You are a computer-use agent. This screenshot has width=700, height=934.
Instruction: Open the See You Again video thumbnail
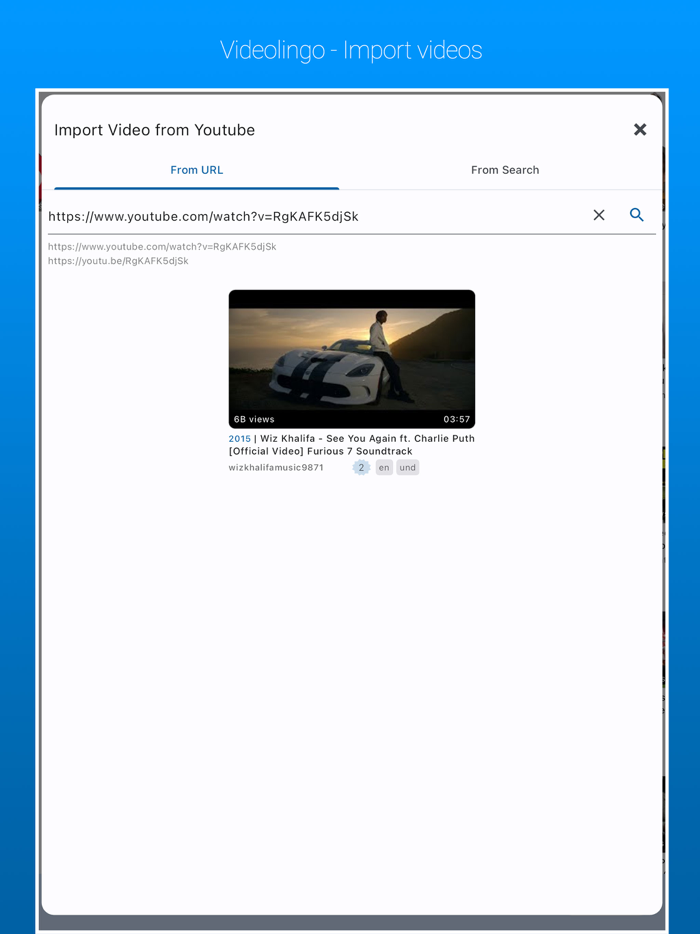351,359
